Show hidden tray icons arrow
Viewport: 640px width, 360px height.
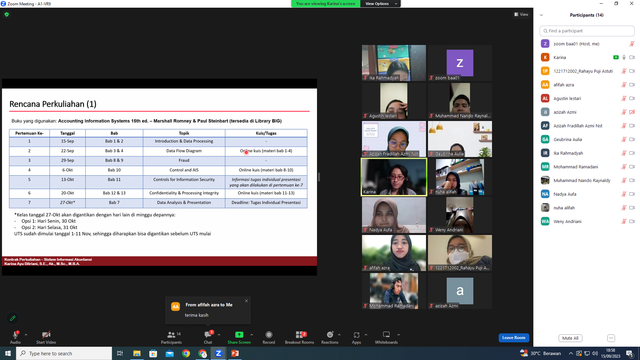(x=571, y=353)
